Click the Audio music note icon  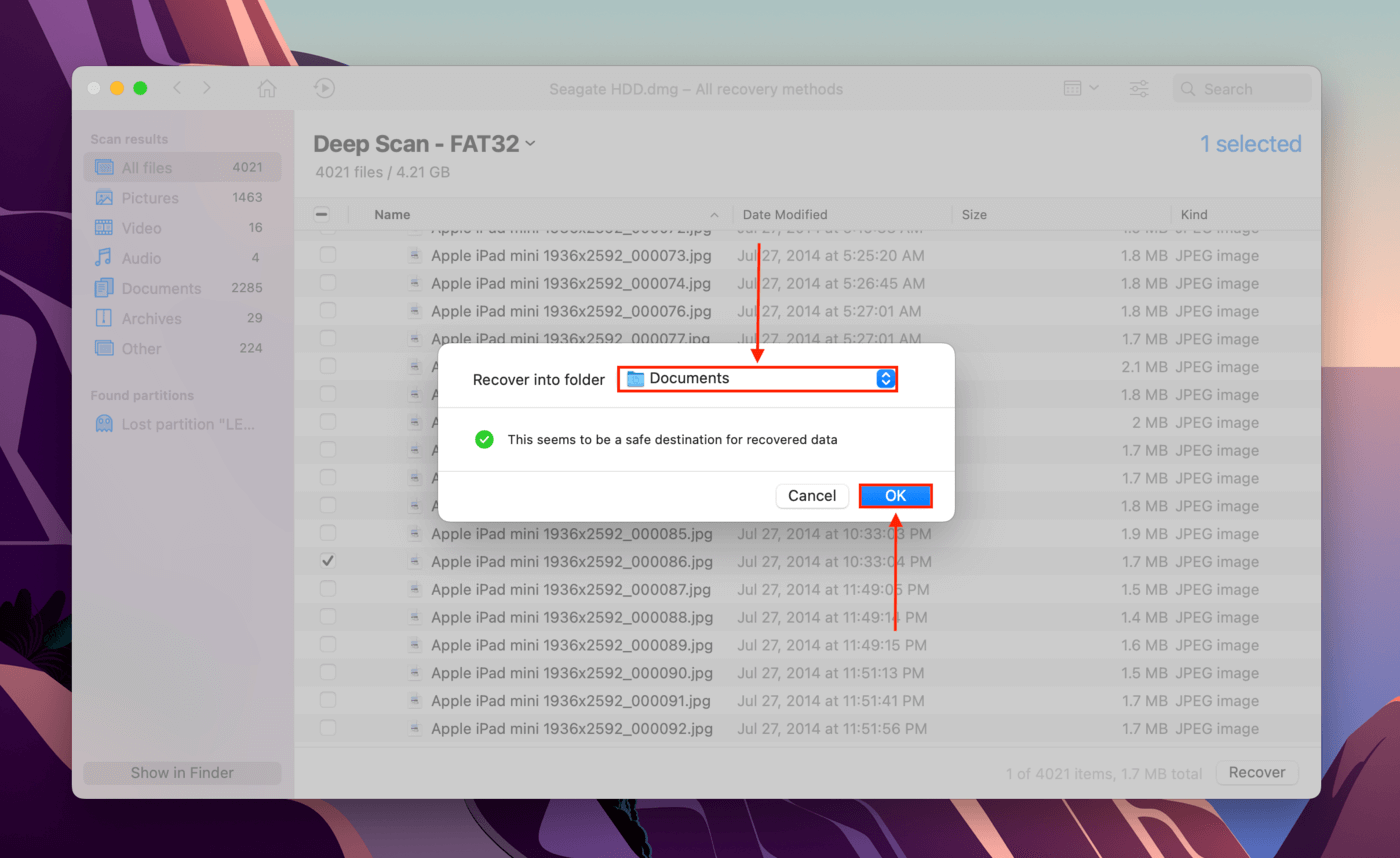point(103,258)
